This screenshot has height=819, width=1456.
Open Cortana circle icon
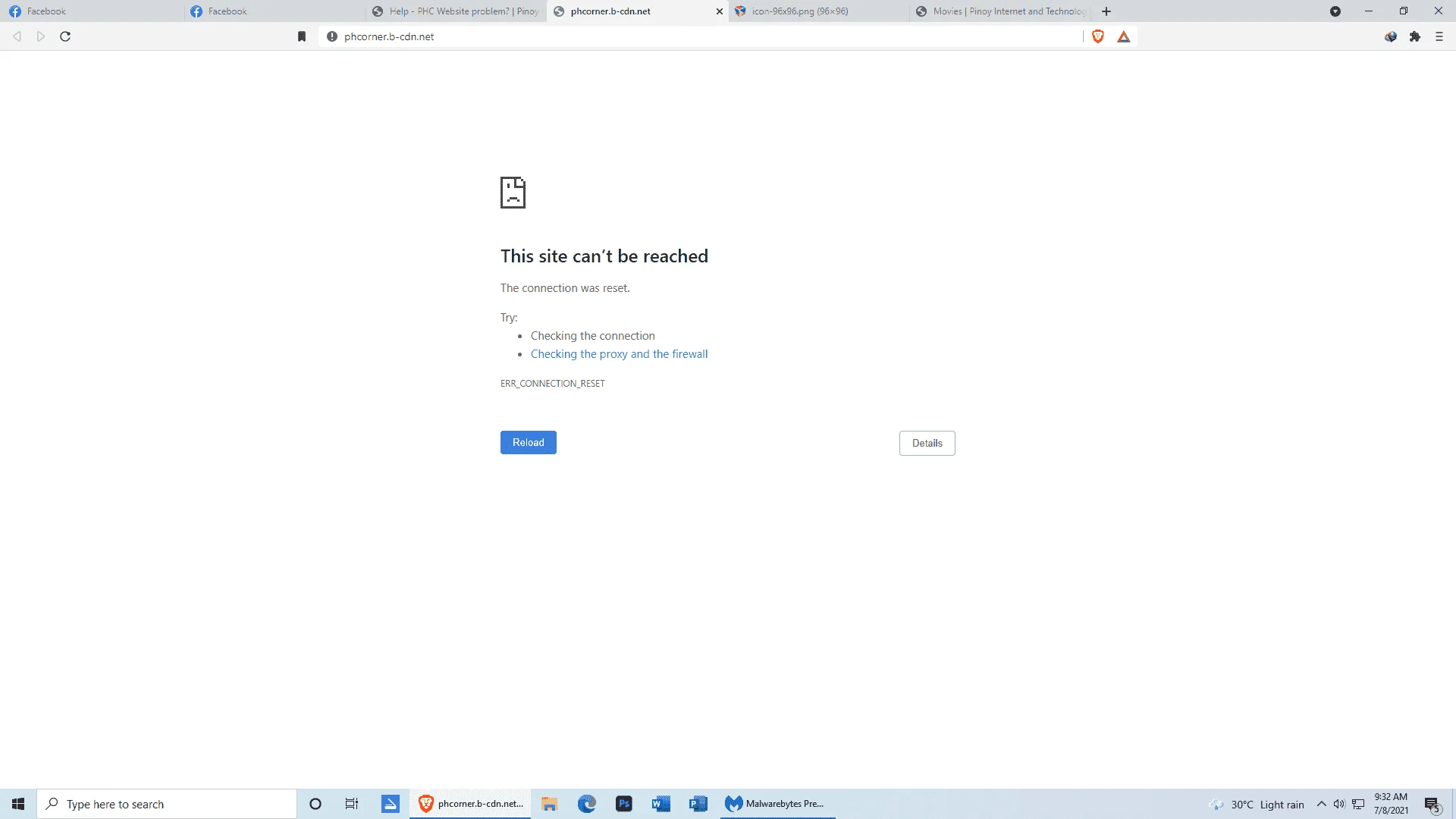point(315,804)
